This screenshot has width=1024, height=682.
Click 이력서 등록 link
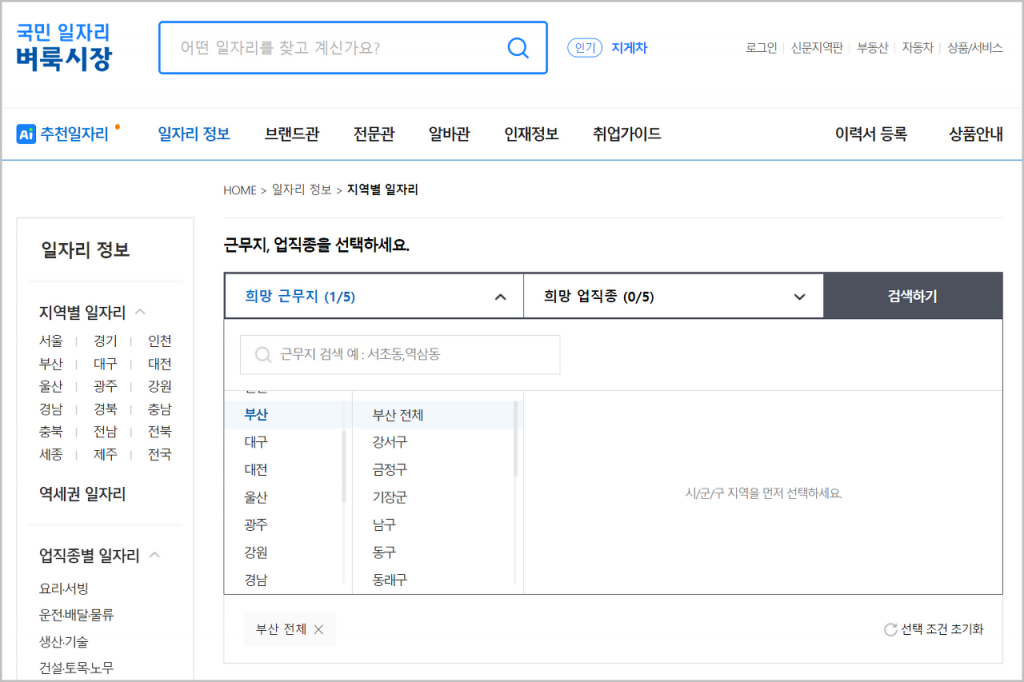871,134
